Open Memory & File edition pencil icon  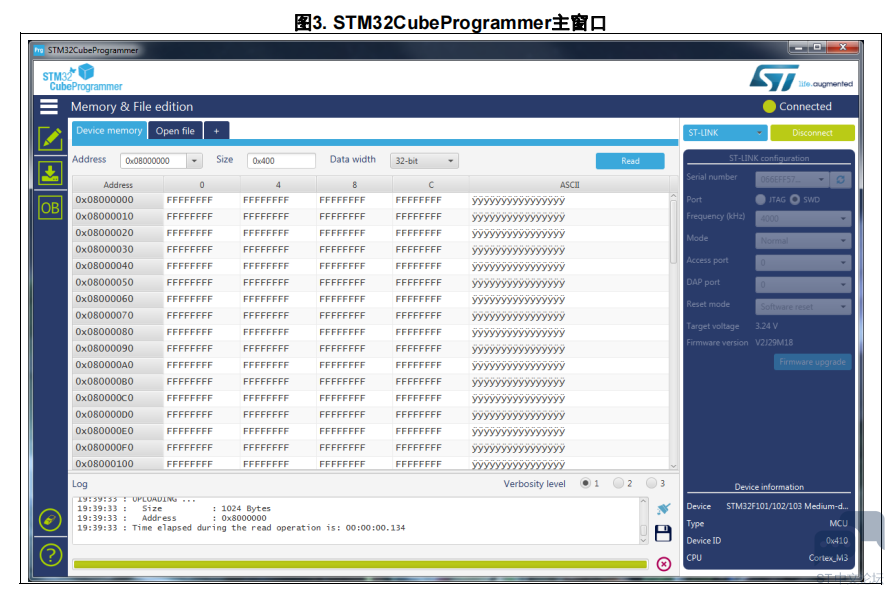coord(50,138)
